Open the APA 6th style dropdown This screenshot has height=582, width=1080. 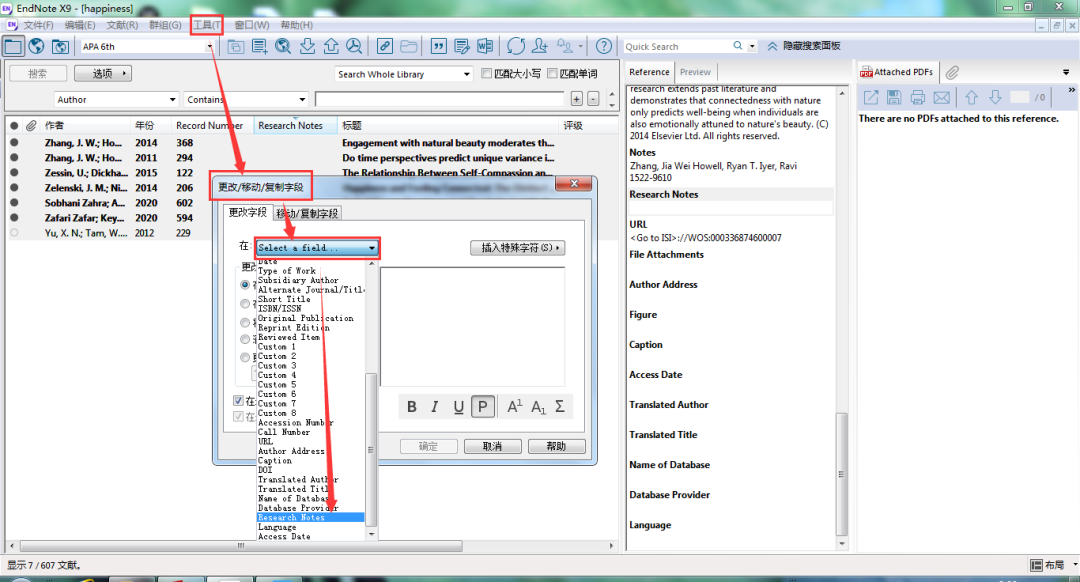click(209, 47)
